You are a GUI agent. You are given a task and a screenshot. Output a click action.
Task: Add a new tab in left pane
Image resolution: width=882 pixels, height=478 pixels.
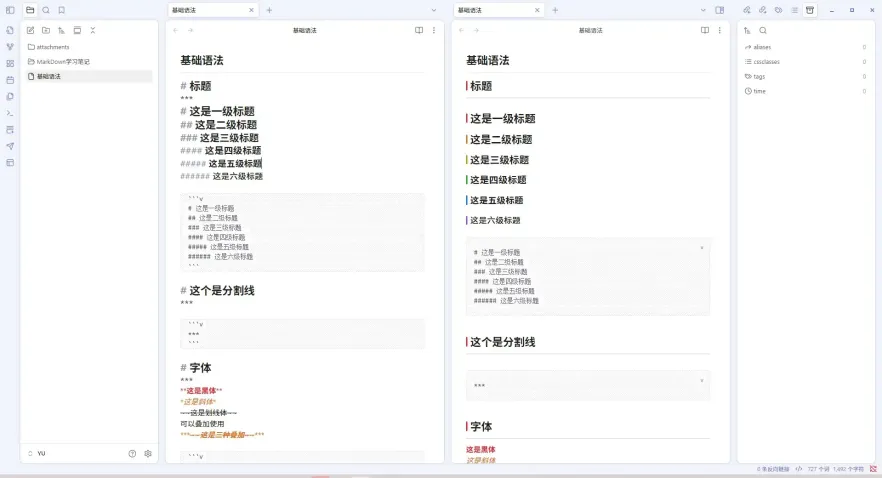click(x=269, y=10)
